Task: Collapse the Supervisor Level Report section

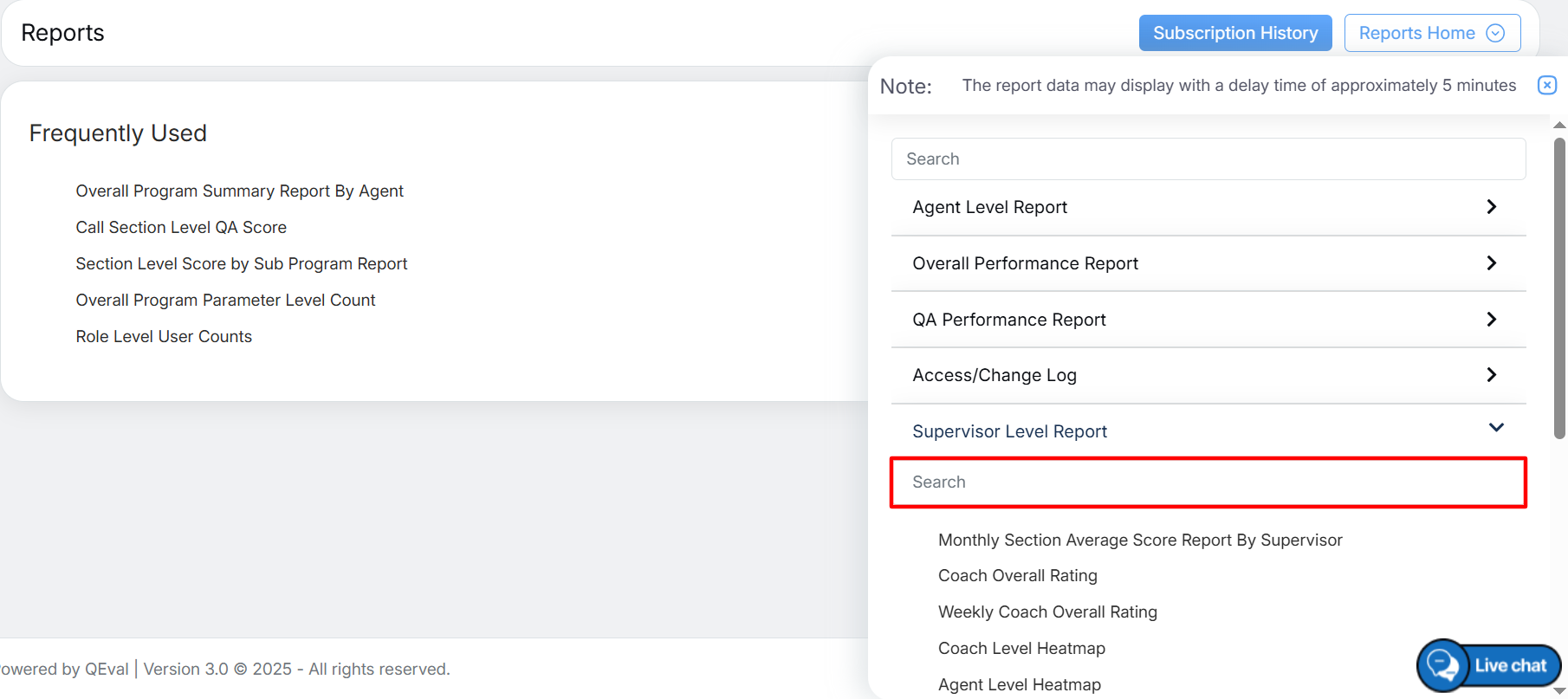Action: click(1495, 429)
